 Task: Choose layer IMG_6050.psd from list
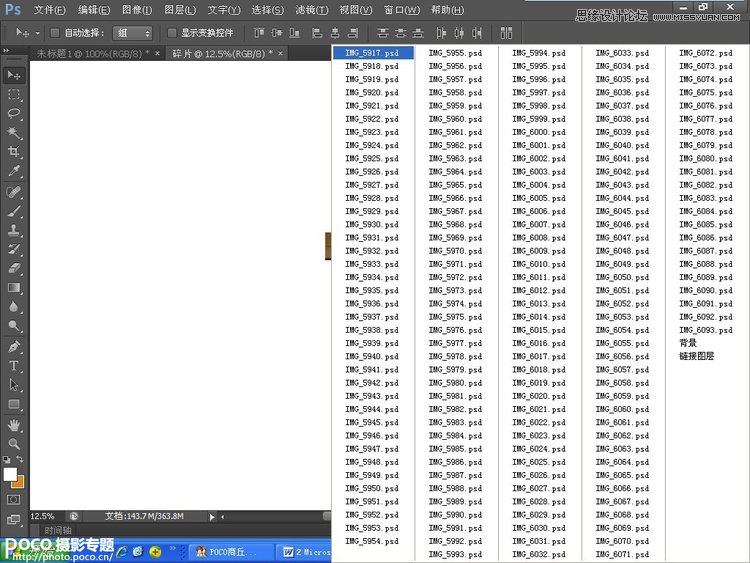pos(622,277)
